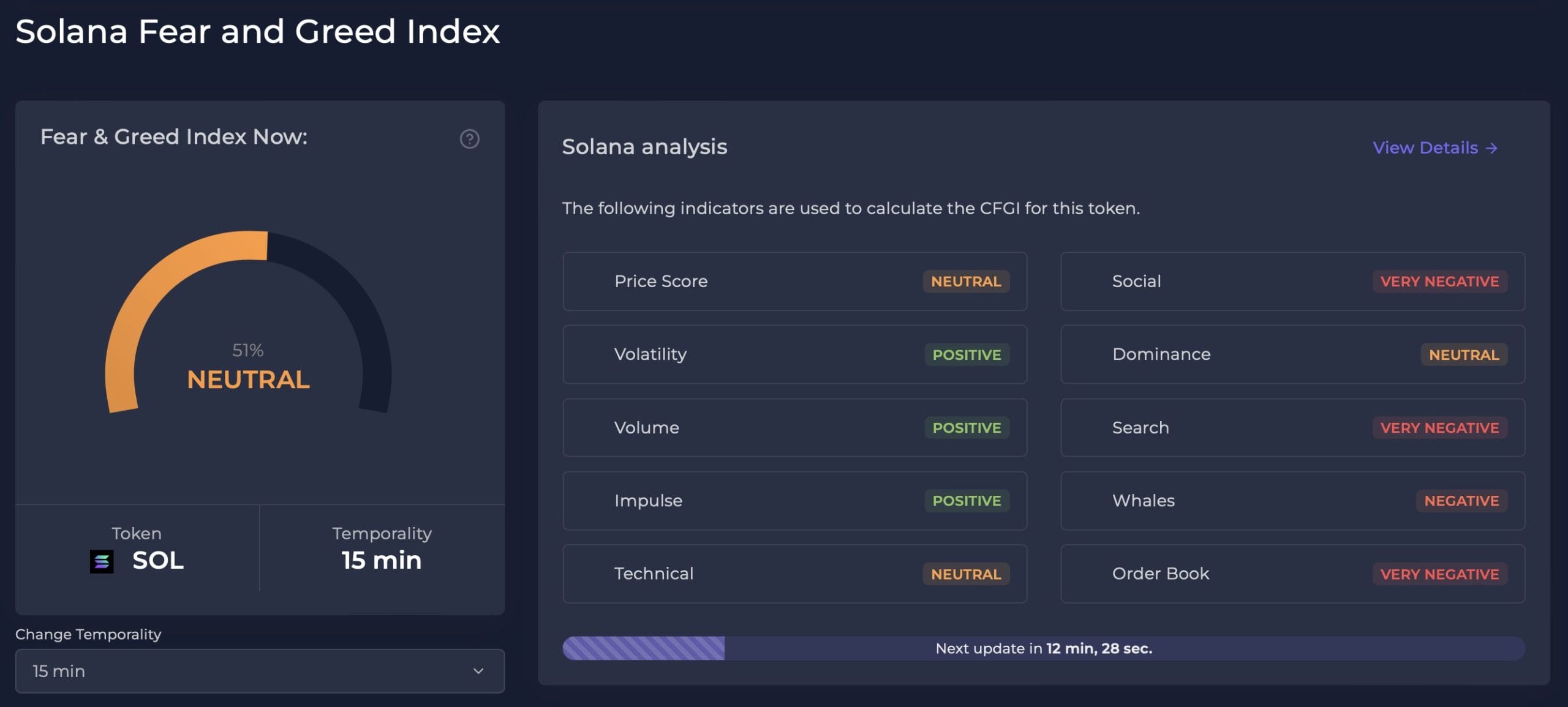The height and width of the screenshot is (707, 1568).
Task: Click the SOL token name
Action: pos(158,560)
